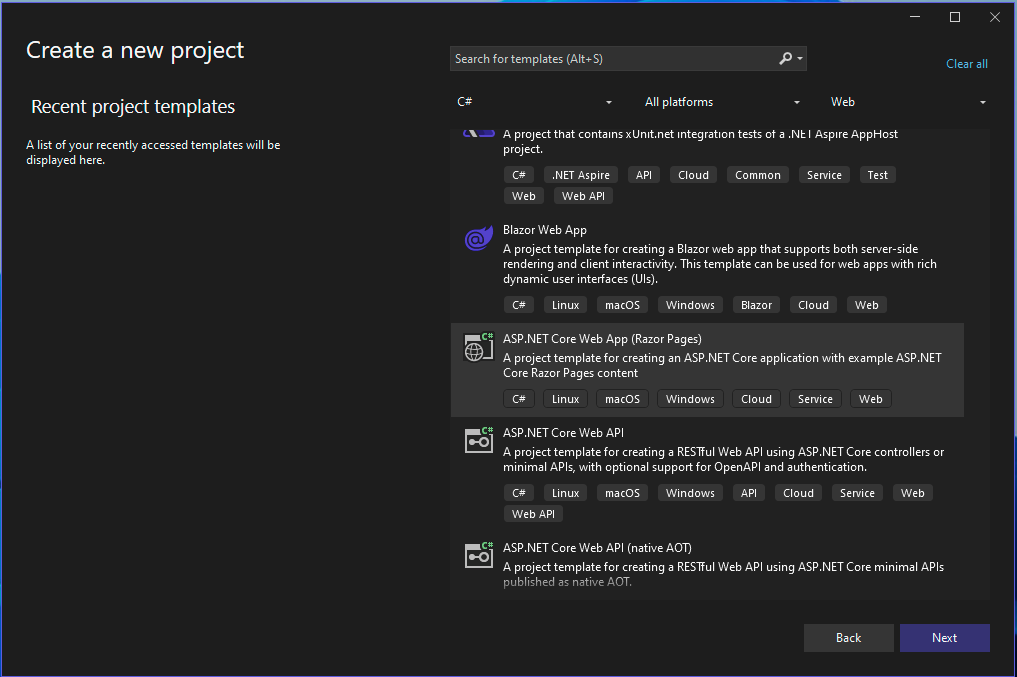Click the Blazor Web App template icon
The height and width of the screenshot is (677, 1017).
pyautogui.click(x=479, y=239)
